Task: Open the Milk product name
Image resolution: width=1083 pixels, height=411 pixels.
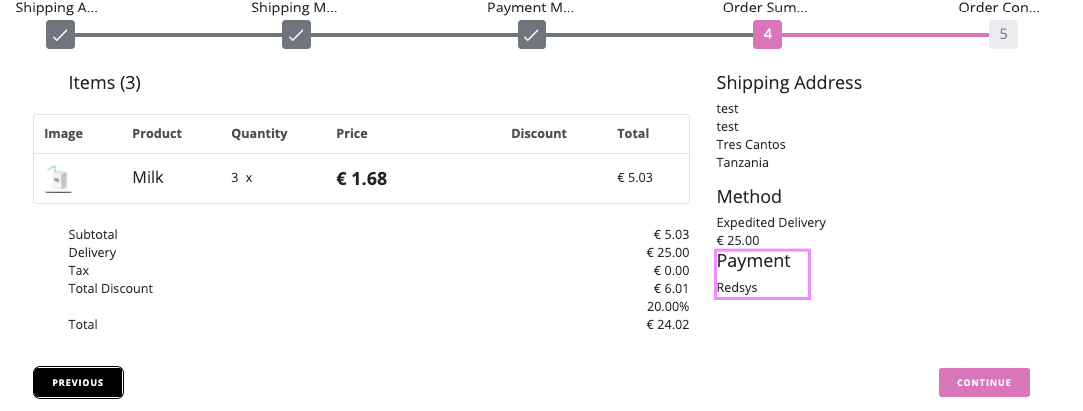Action: pos(148,178)
